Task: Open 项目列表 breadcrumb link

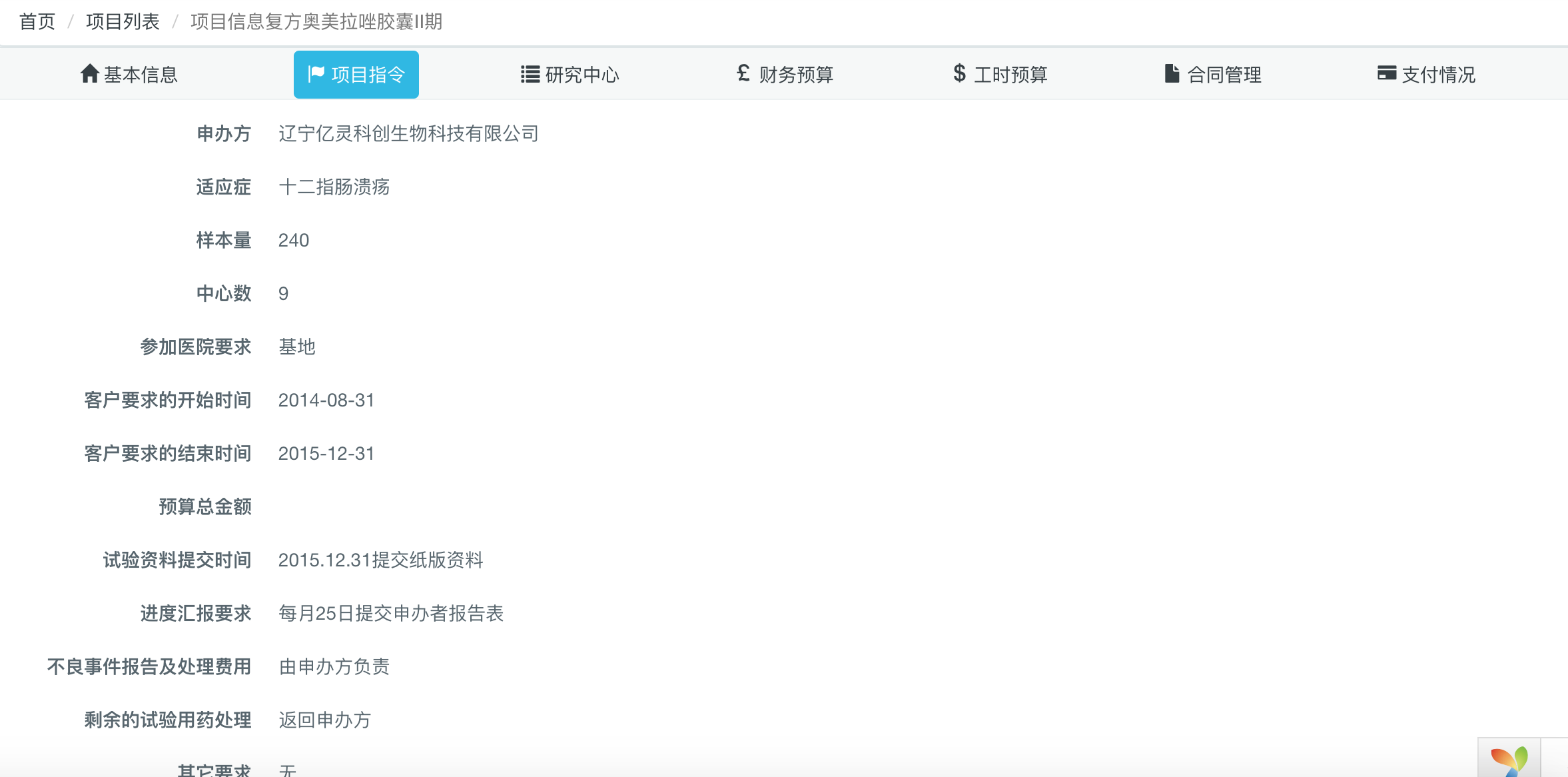Action: [x=123, y=21]
